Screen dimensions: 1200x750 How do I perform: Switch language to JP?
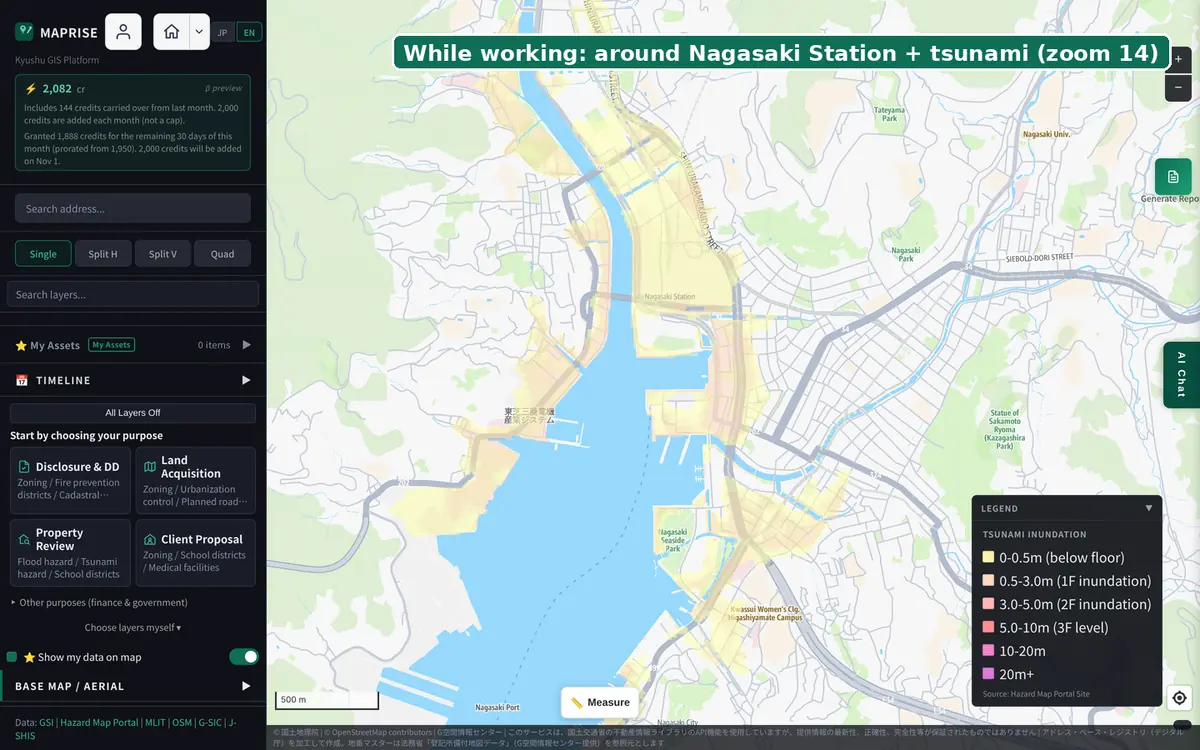pyautogui.click(x=223, y=32)
